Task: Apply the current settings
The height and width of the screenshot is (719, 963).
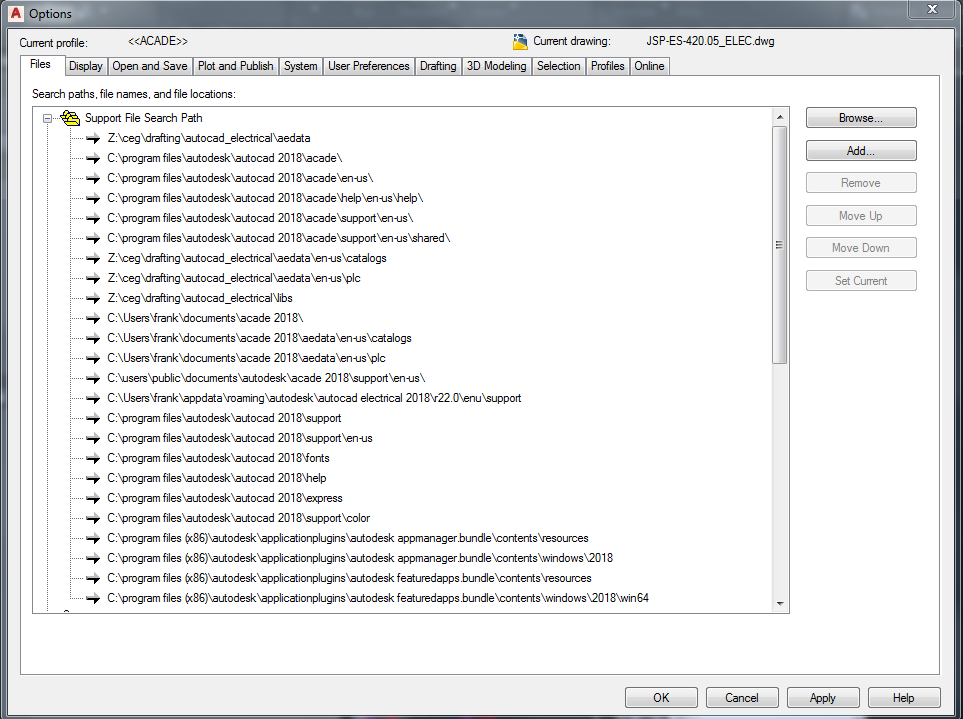Action: coord(822,697)
